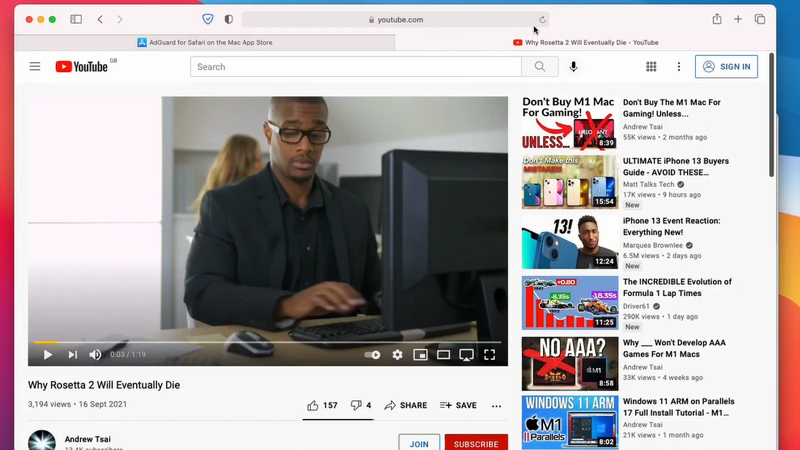Open ULTIMATE iPhone 13 Buyers Guide thumbnail
The height and width of the screenshot is (450, 800).
pyautogui.click(x=570, y=182)
